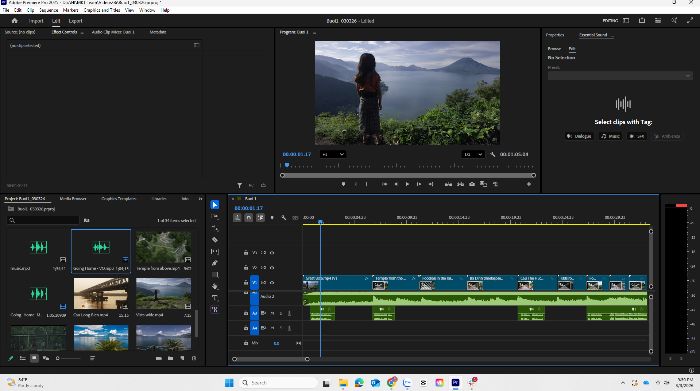This screenshot has height=391, width=700.
Task: Add a marker in the Program Monitor
Action: (343, 184)
